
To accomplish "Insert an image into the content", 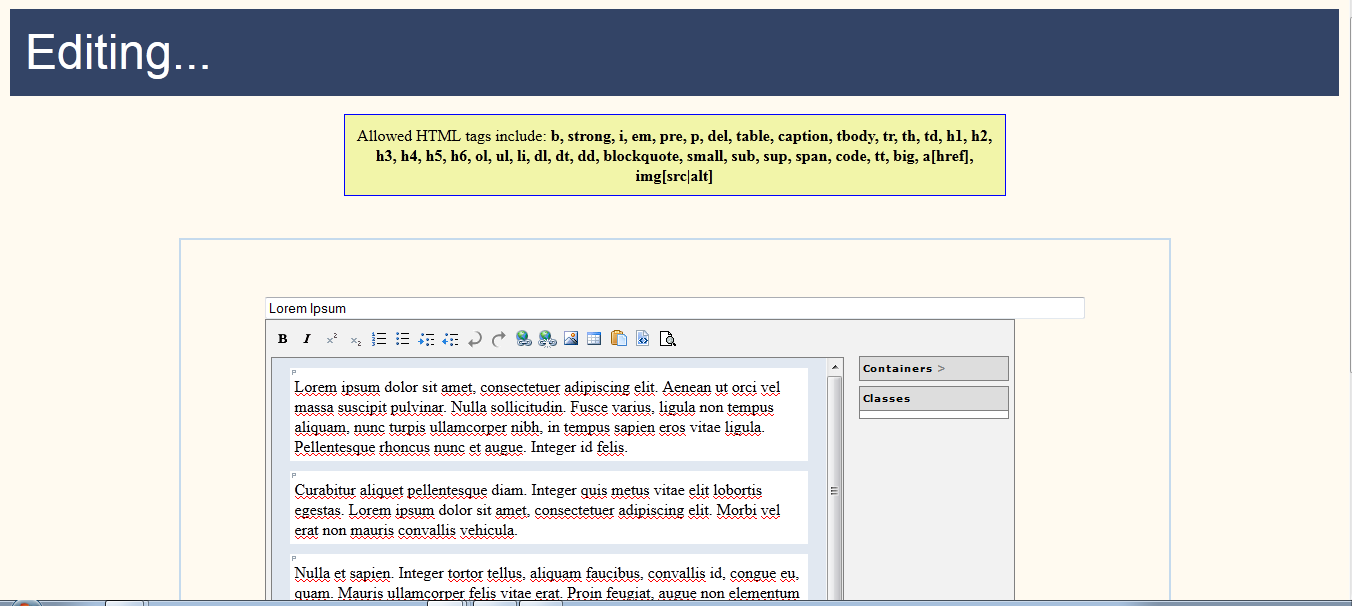I will 571,338.
